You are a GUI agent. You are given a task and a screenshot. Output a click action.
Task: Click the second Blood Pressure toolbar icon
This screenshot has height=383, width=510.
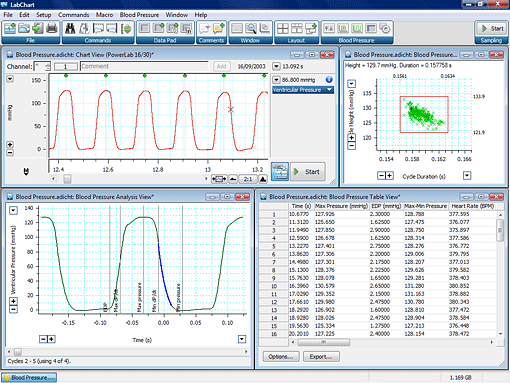point(343,28)
